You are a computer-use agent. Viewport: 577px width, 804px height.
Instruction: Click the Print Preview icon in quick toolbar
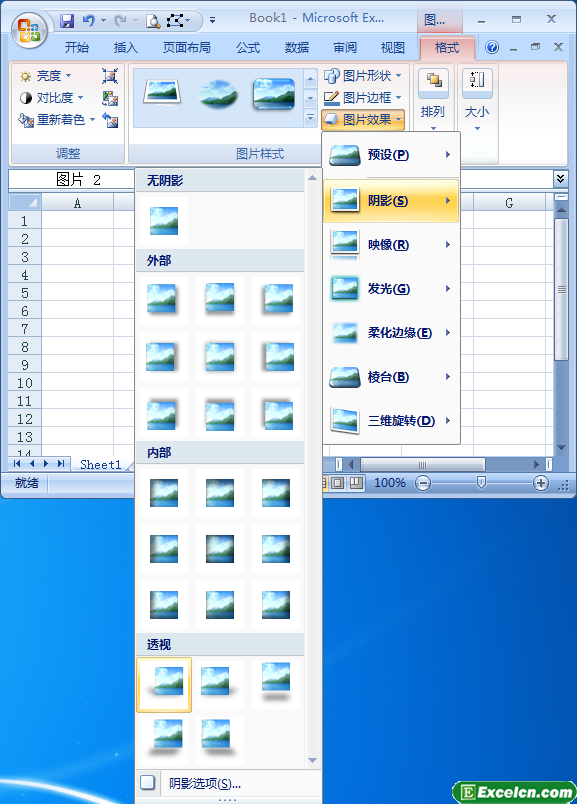pos(153,21)
